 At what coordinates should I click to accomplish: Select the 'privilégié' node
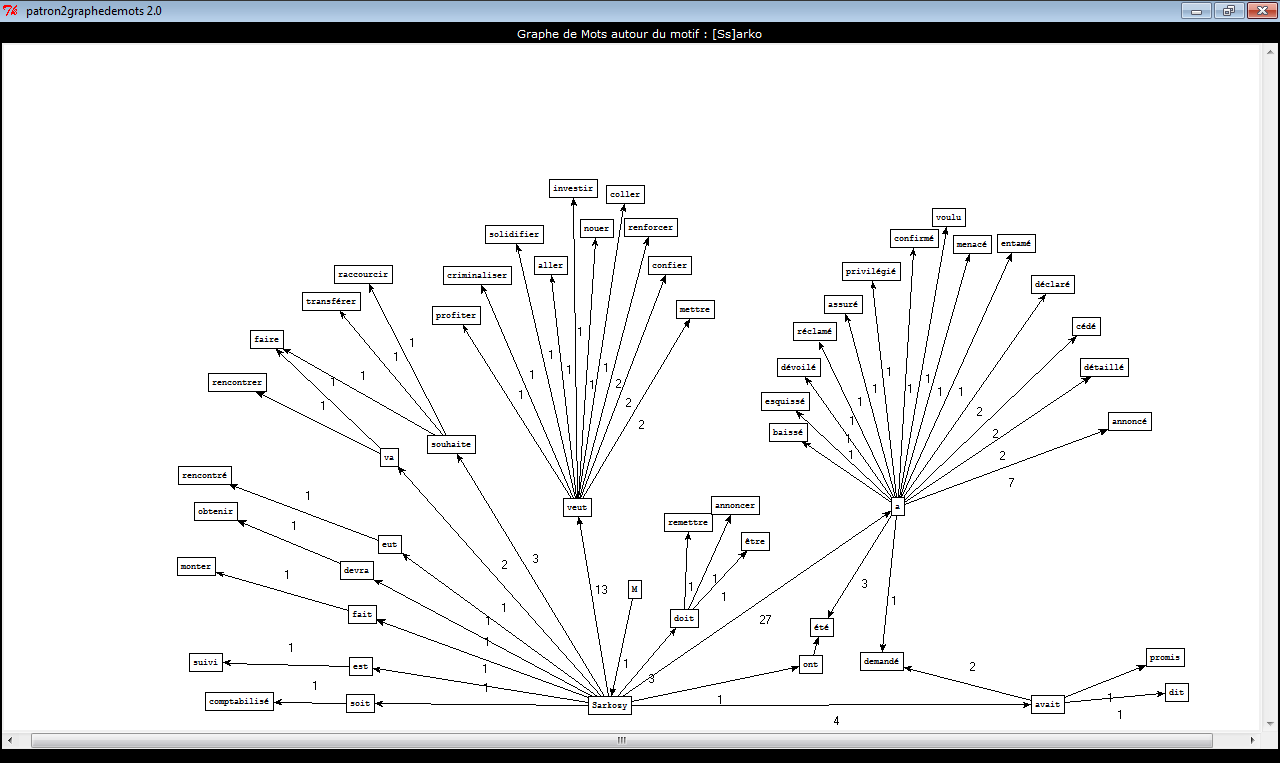872,271
